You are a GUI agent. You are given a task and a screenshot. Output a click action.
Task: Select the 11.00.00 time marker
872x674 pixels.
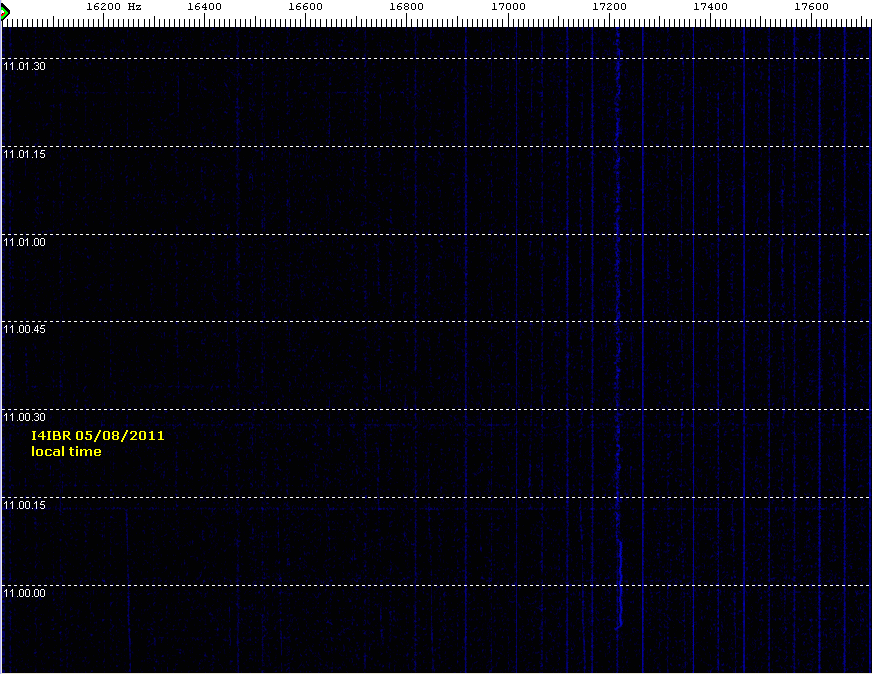[x=24, y=593]
